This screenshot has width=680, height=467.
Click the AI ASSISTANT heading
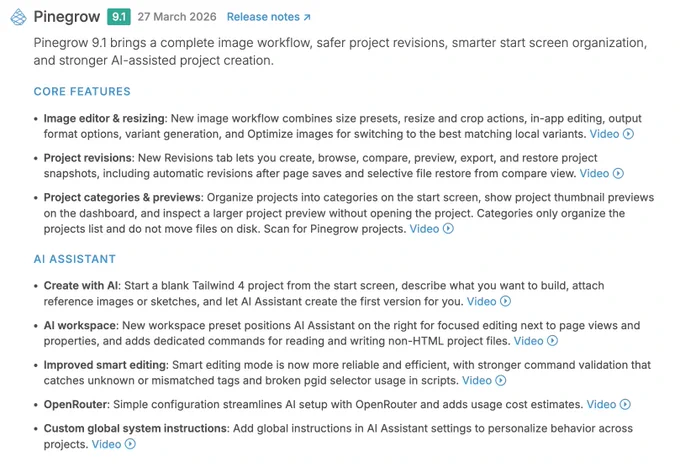coord(75,259)
